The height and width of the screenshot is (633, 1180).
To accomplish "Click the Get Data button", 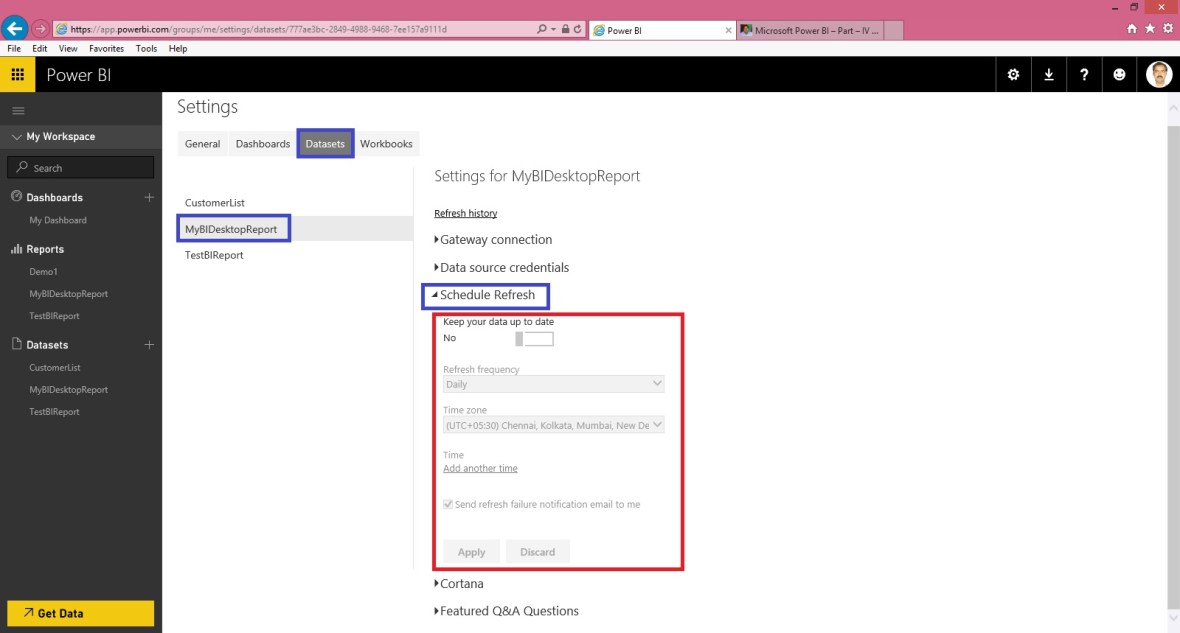I will pyautogui.click(x=80, y=613).
